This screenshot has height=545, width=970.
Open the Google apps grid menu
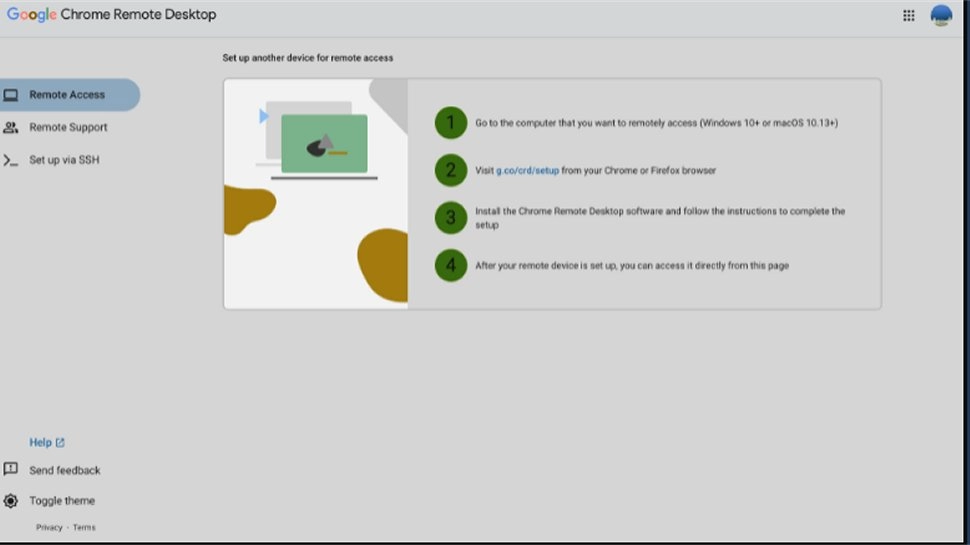pyautogui.click(x=908, y=15)
